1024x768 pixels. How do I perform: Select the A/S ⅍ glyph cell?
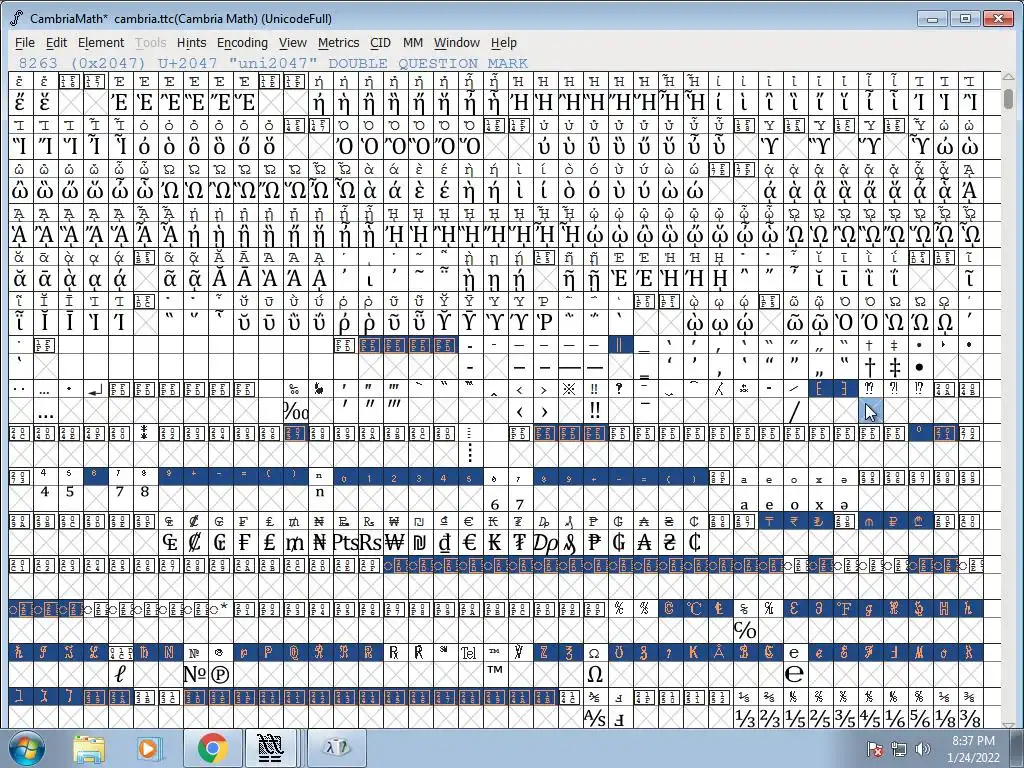[594, 718]
